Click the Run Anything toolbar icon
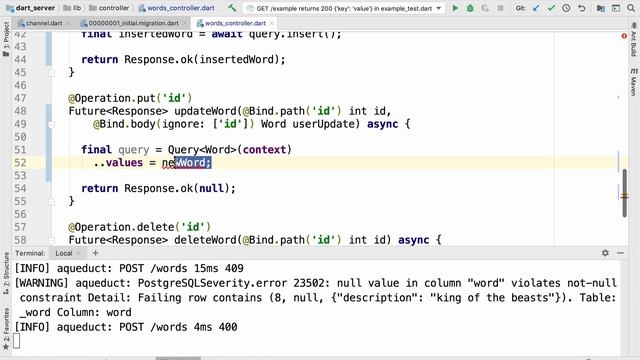Image resolution: width=640 pixels, height=360 pixels. tap(616, 8)
